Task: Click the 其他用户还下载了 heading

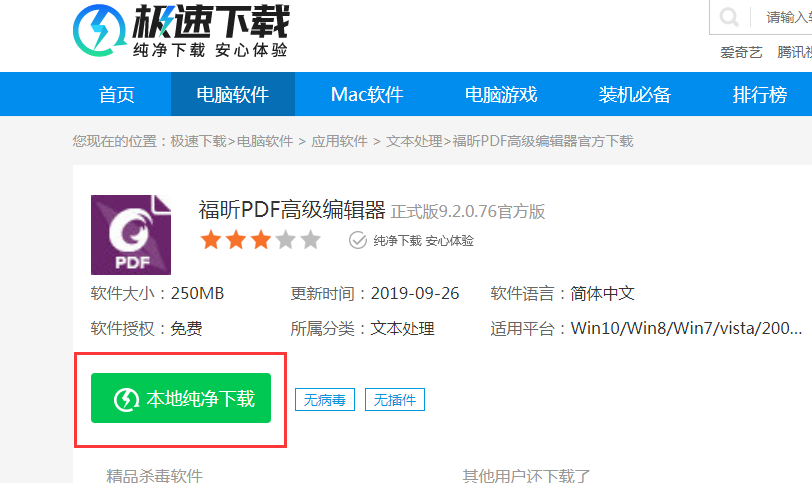Action: click(527, 475)
